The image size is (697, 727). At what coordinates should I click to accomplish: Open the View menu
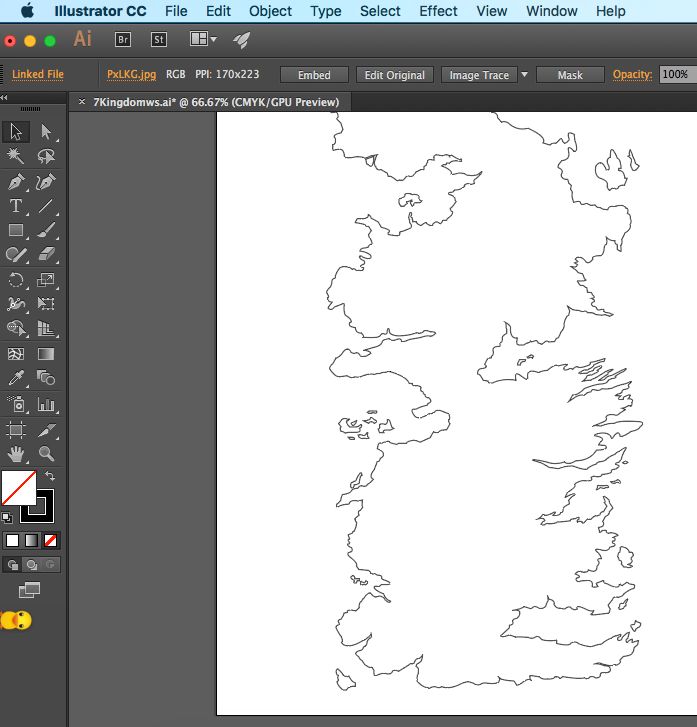click(x=492, y=11)
